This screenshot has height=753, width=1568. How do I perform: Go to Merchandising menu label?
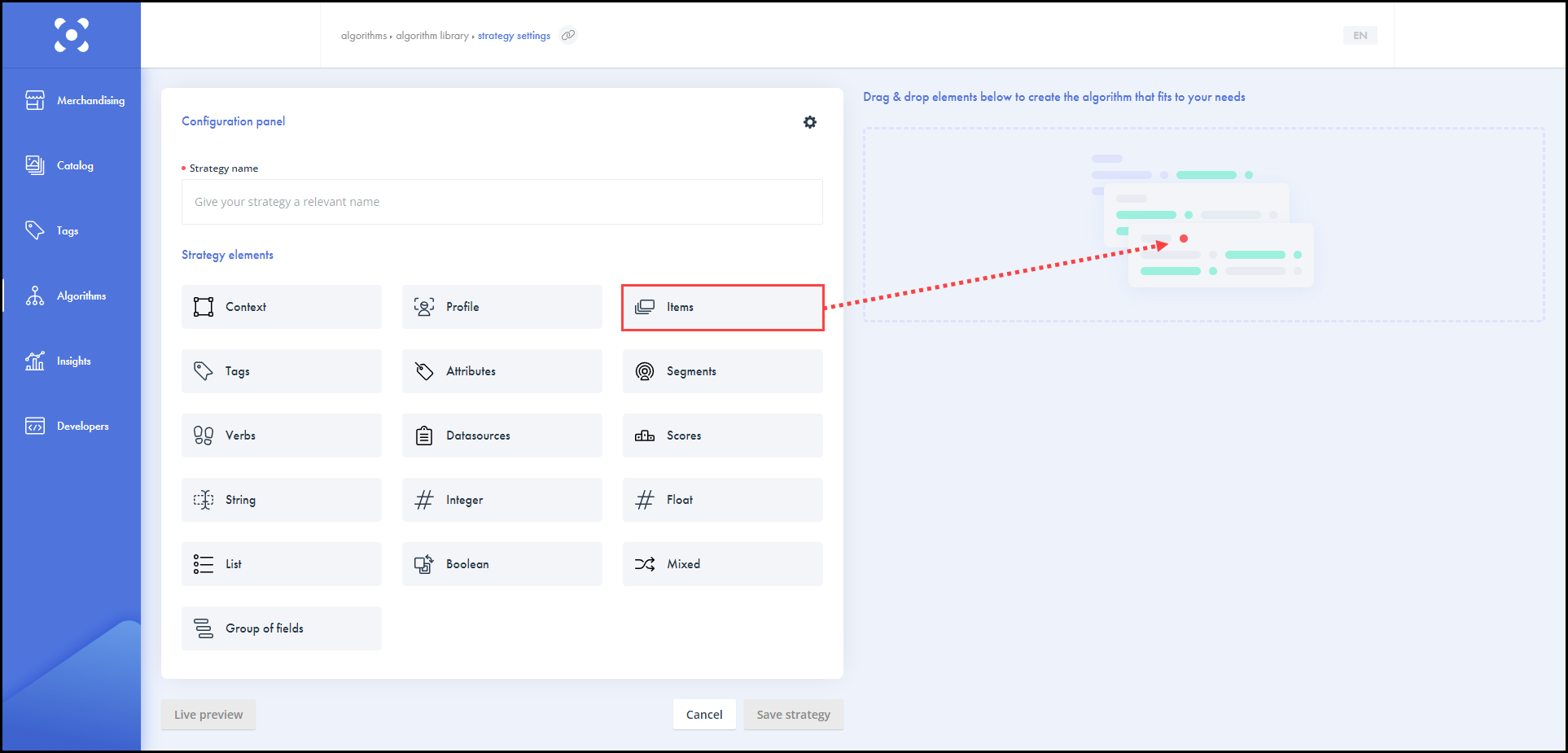[91, 101]
